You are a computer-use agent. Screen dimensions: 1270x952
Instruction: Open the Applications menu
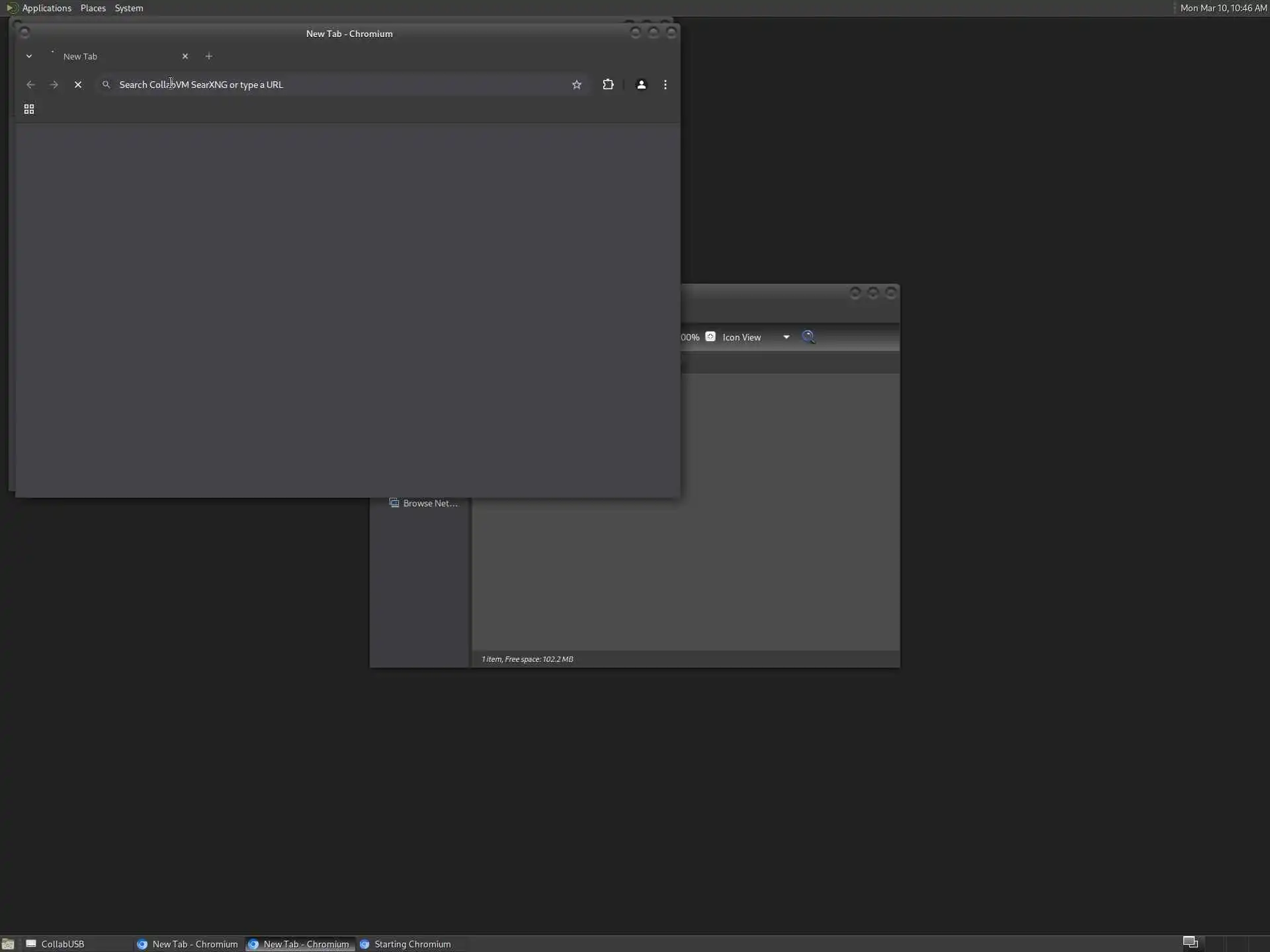[46, 8]
